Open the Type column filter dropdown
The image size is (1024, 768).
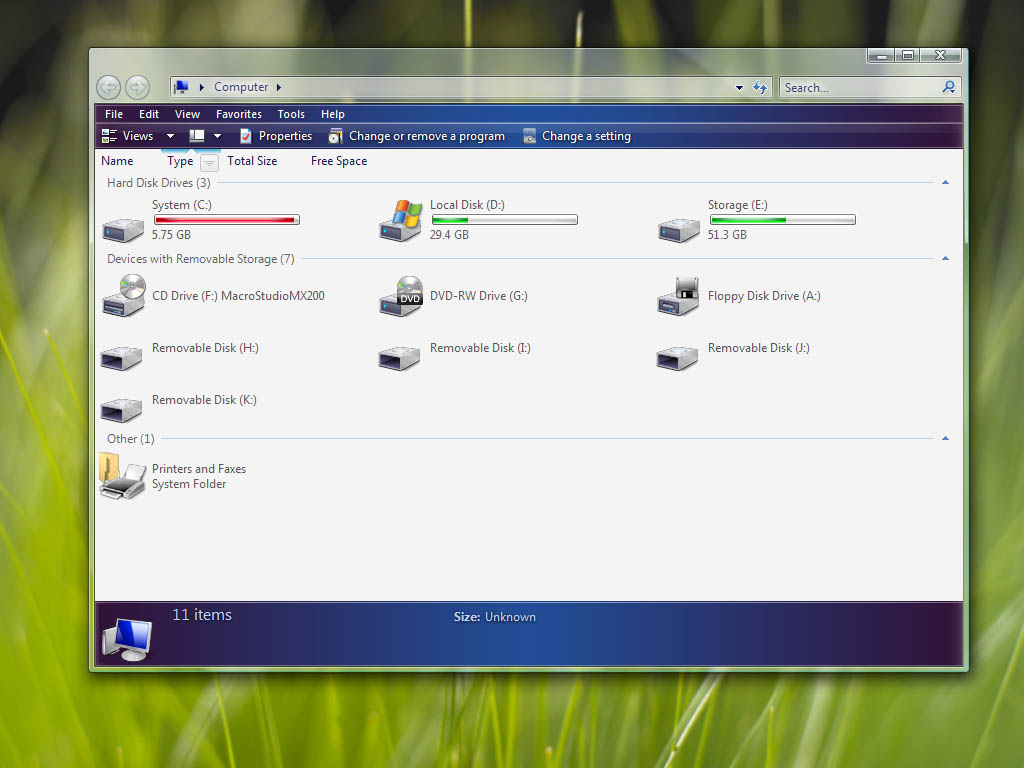tap(209, 162)
